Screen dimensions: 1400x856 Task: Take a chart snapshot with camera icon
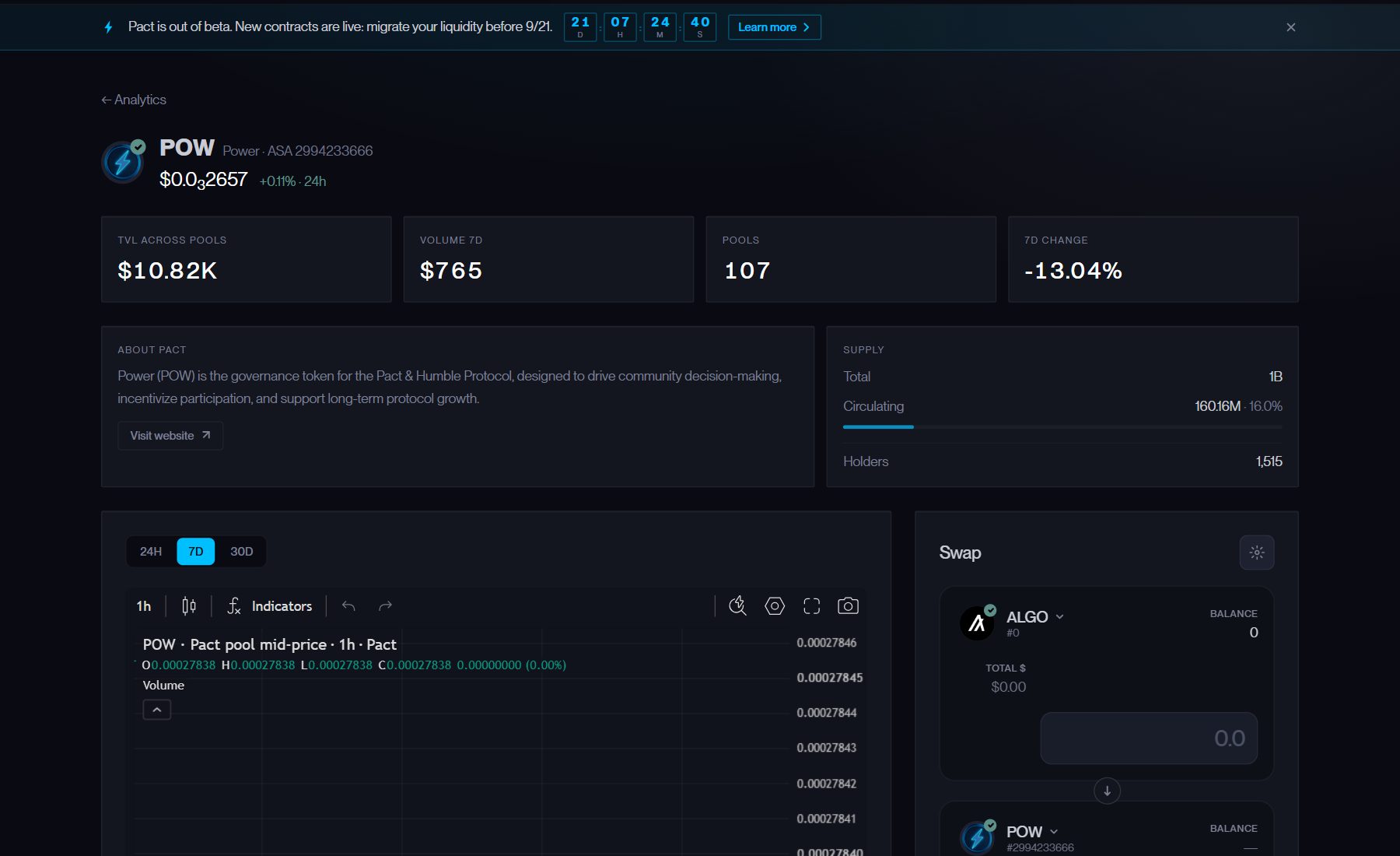(848, 606)
